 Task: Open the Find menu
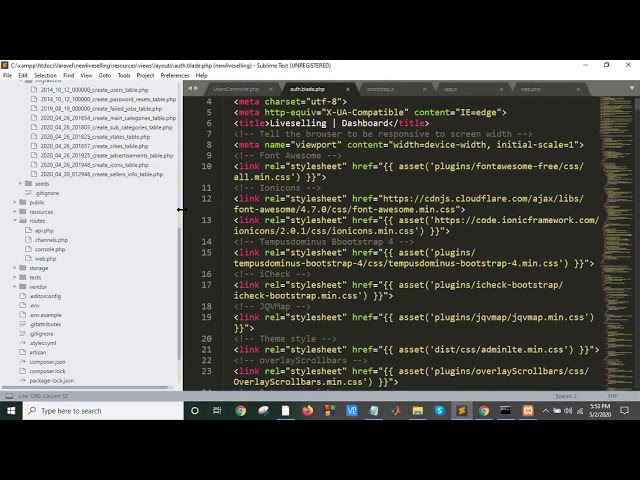(x=69, y=76)
